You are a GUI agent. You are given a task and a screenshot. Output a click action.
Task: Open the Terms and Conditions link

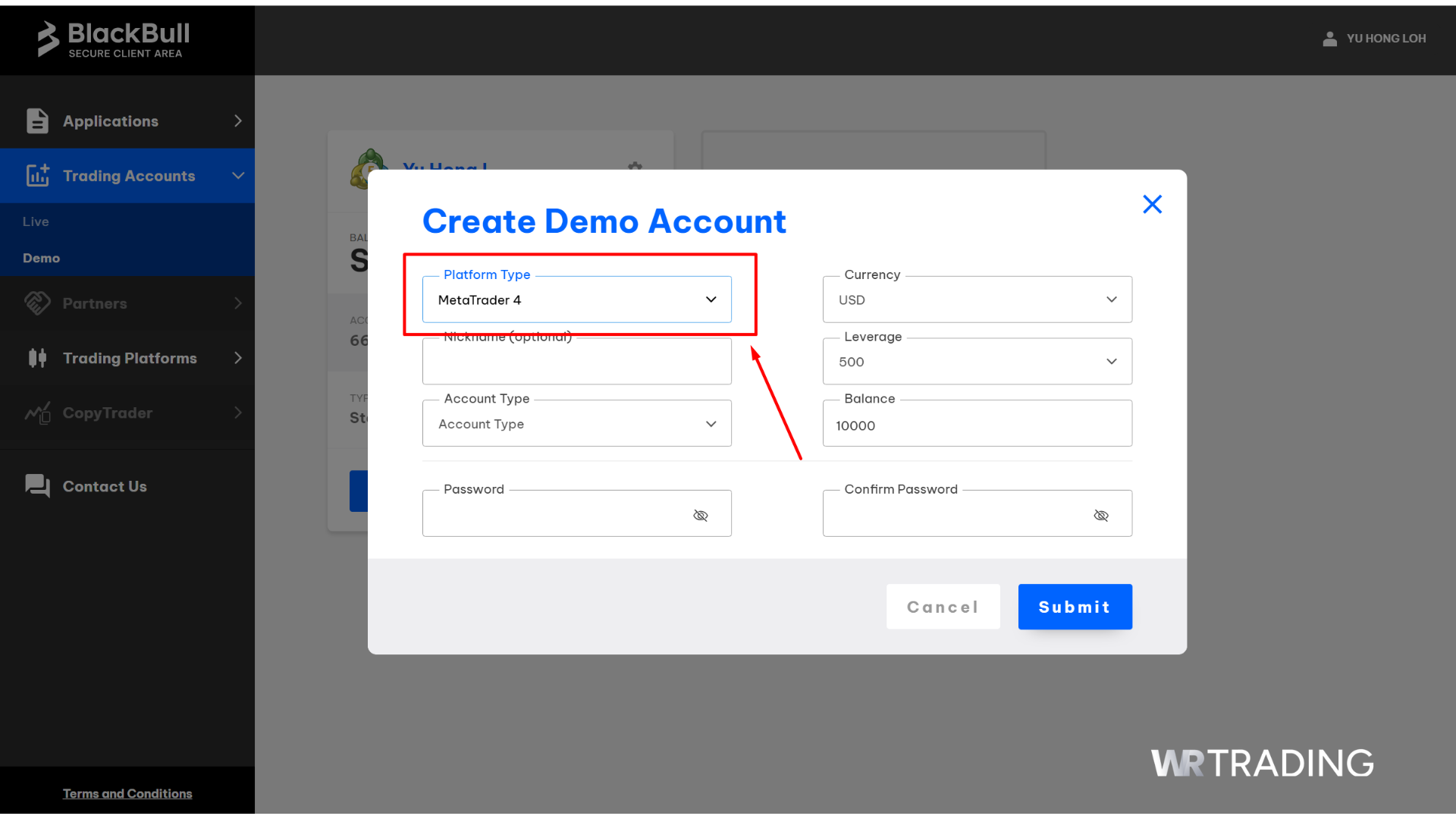127,793
